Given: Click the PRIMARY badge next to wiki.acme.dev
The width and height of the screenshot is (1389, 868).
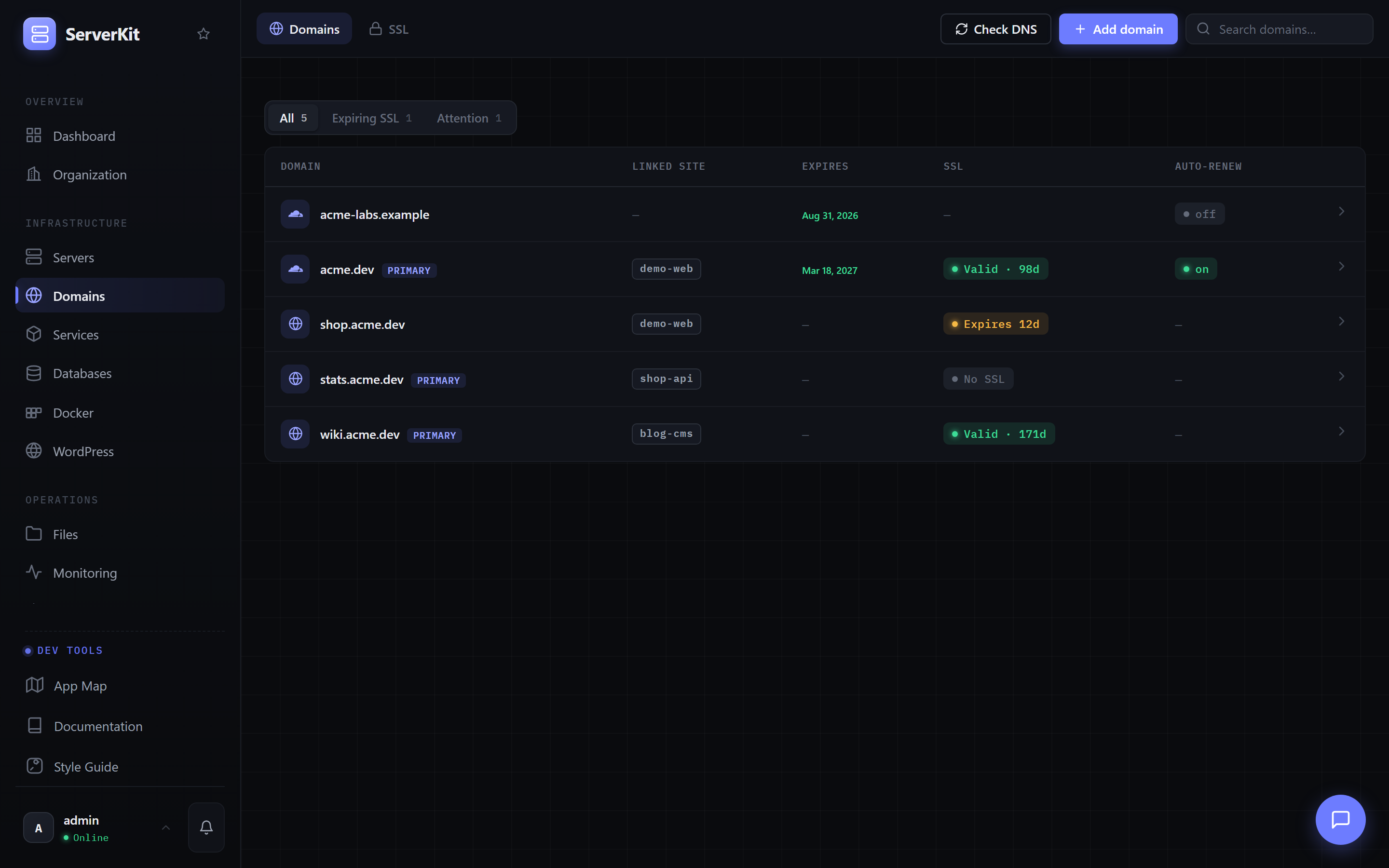Looking at the screenshot, I should [x=435, y=435].
